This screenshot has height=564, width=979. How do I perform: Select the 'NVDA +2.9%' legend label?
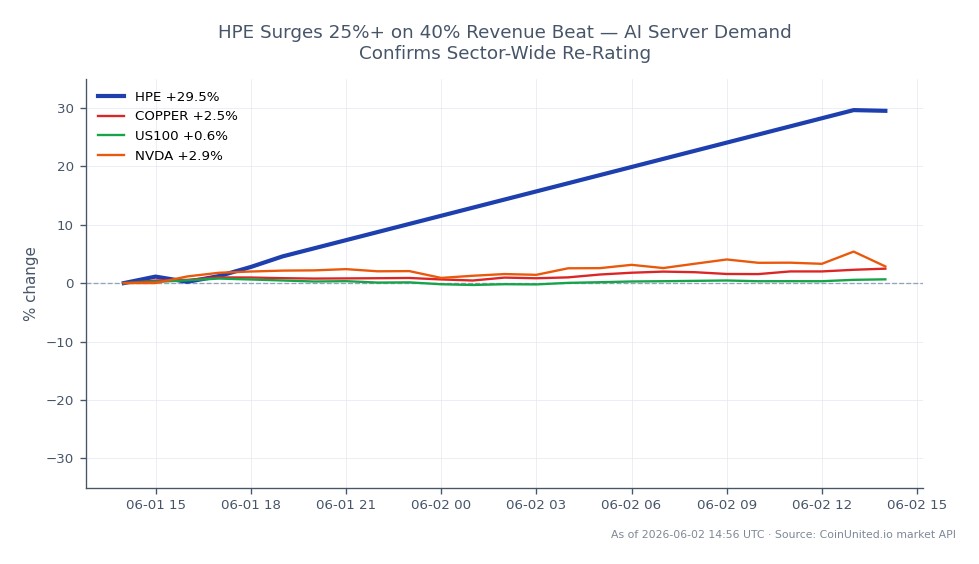(x=179, y=156)
